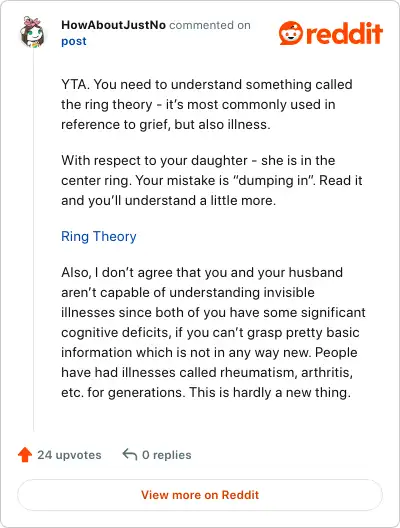
Task: Follow the blue 'post' link
Action: [74, 41]
